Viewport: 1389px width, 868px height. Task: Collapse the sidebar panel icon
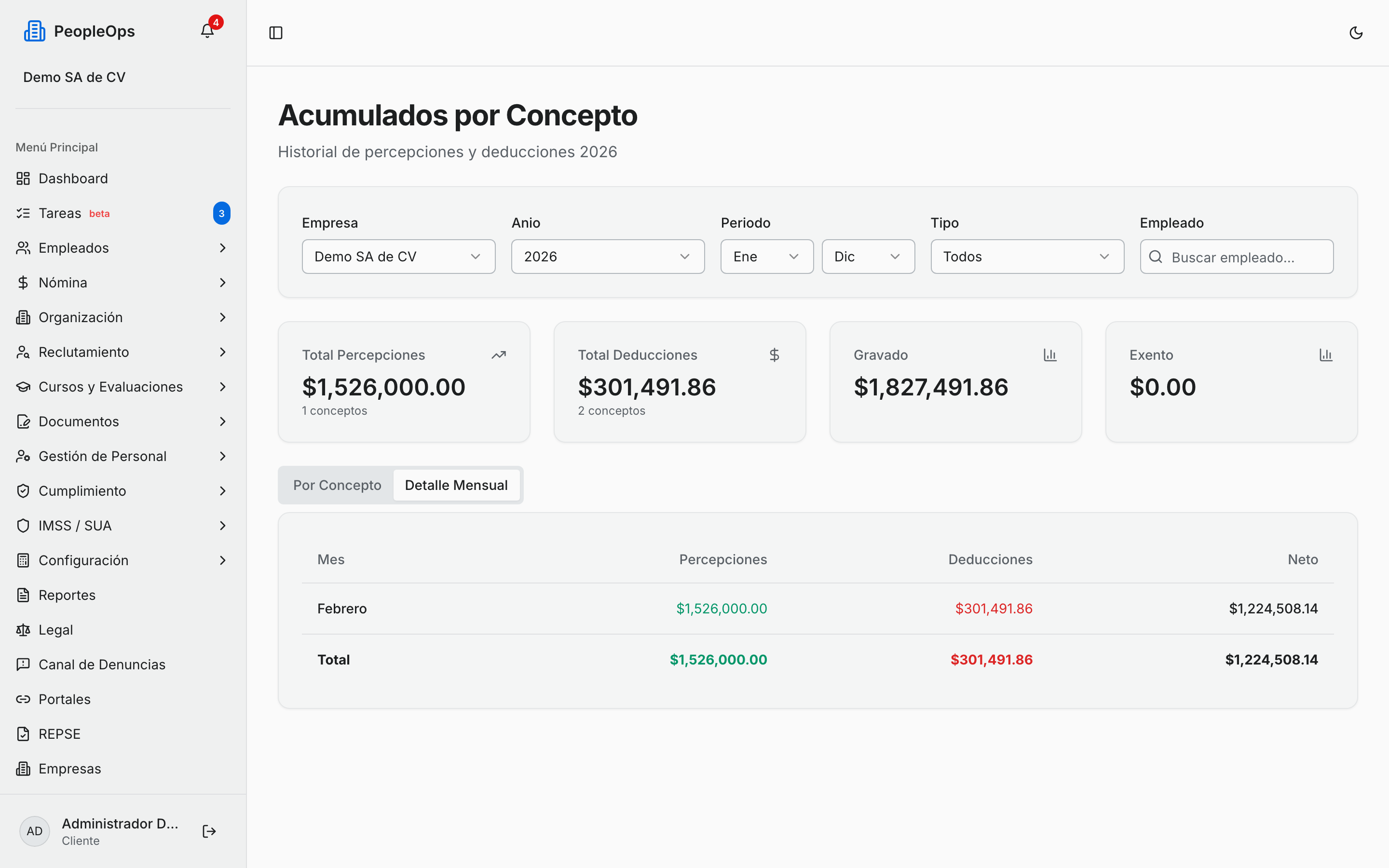pos(276,33)
